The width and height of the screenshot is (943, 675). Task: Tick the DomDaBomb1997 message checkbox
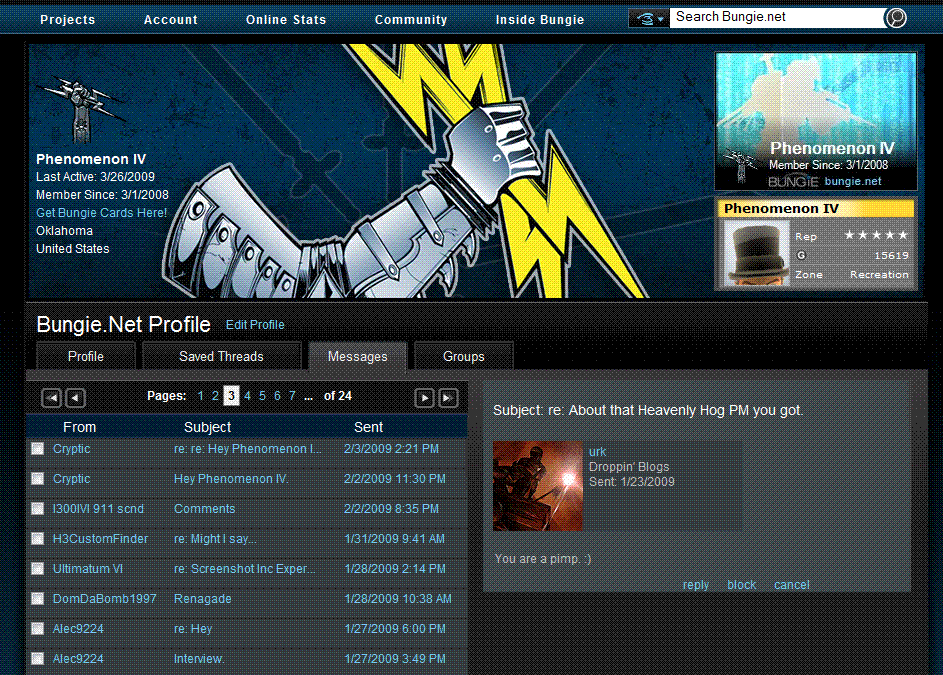37,599
